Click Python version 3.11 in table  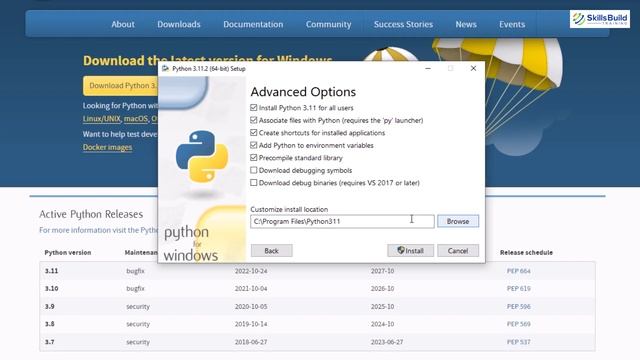click(x=51, y=271)
